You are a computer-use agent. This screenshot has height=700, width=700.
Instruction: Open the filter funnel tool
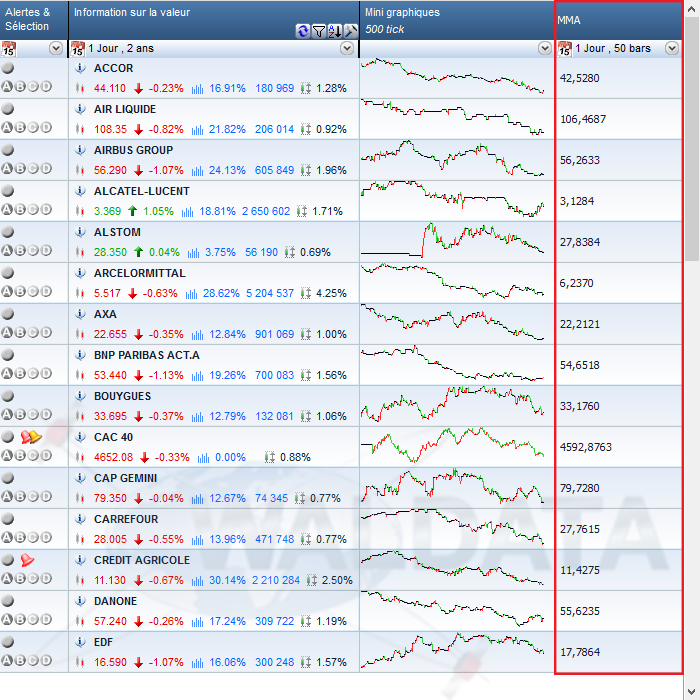[319, 31]
